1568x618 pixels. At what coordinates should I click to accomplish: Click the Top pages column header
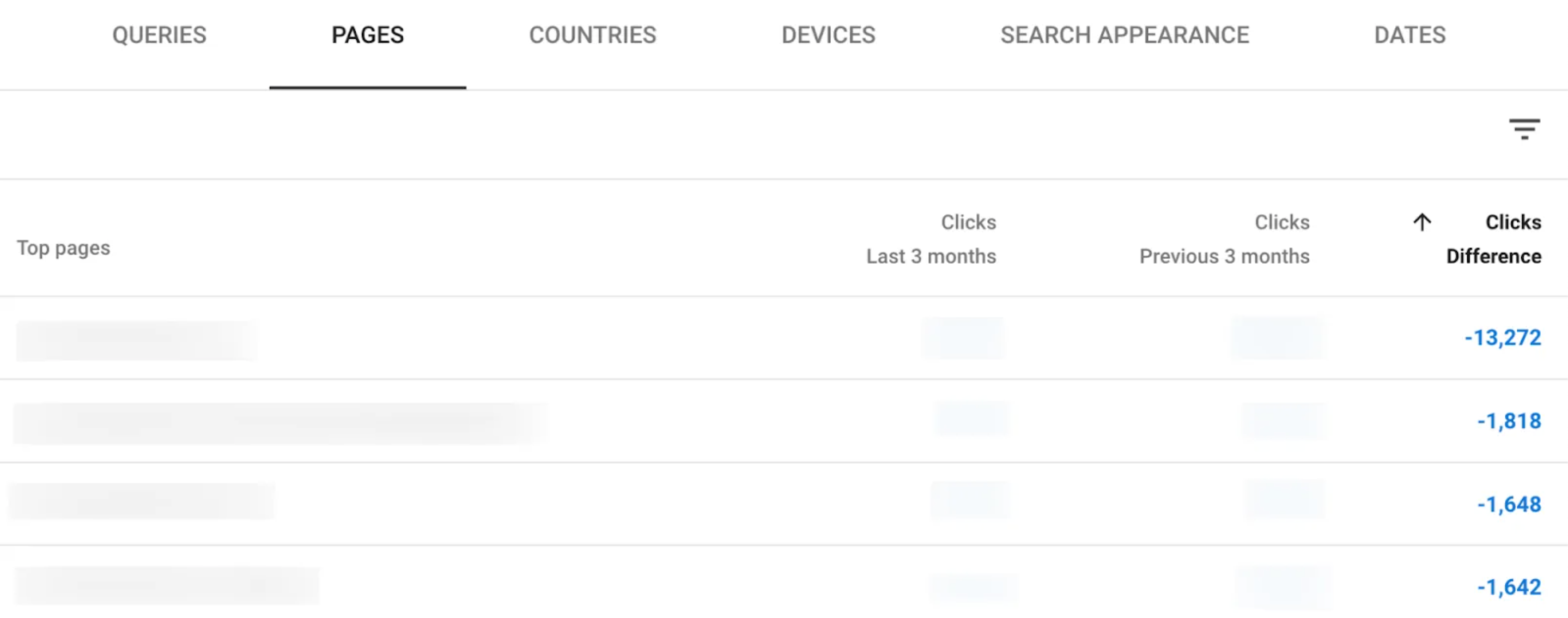(63, 248)
